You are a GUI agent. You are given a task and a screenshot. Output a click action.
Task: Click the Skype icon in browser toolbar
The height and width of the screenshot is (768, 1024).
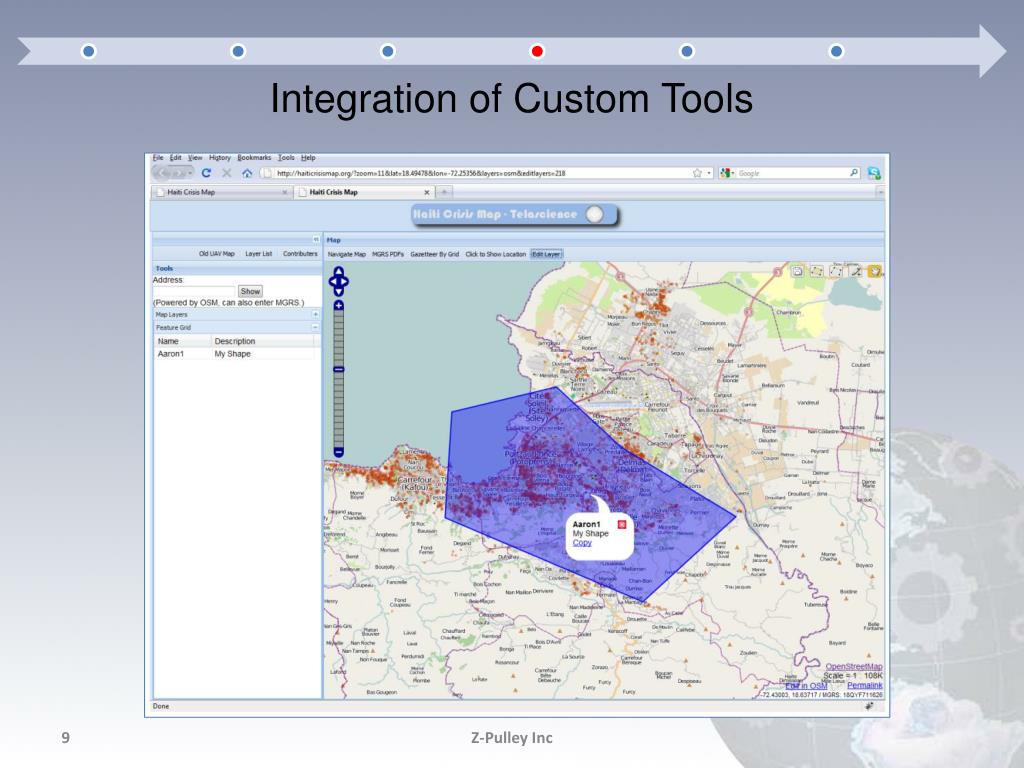[x=874, y=173]
